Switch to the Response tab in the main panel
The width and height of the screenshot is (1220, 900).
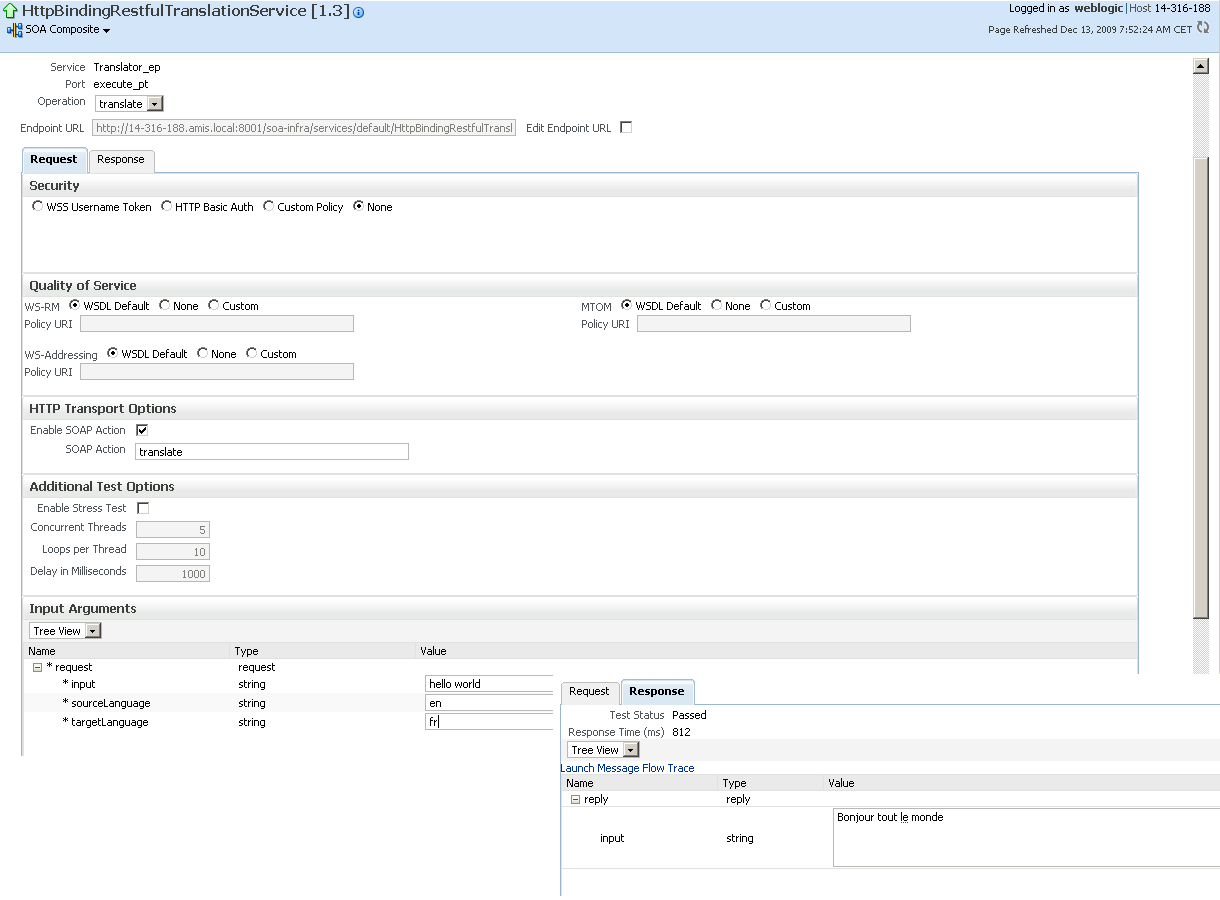point(121,160)
